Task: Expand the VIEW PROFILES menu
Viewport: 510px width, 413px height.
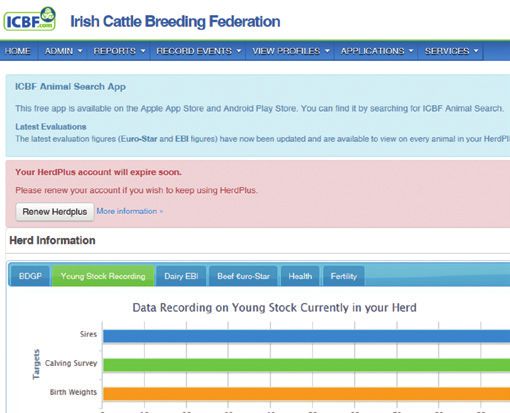Action: coord(291,51)
